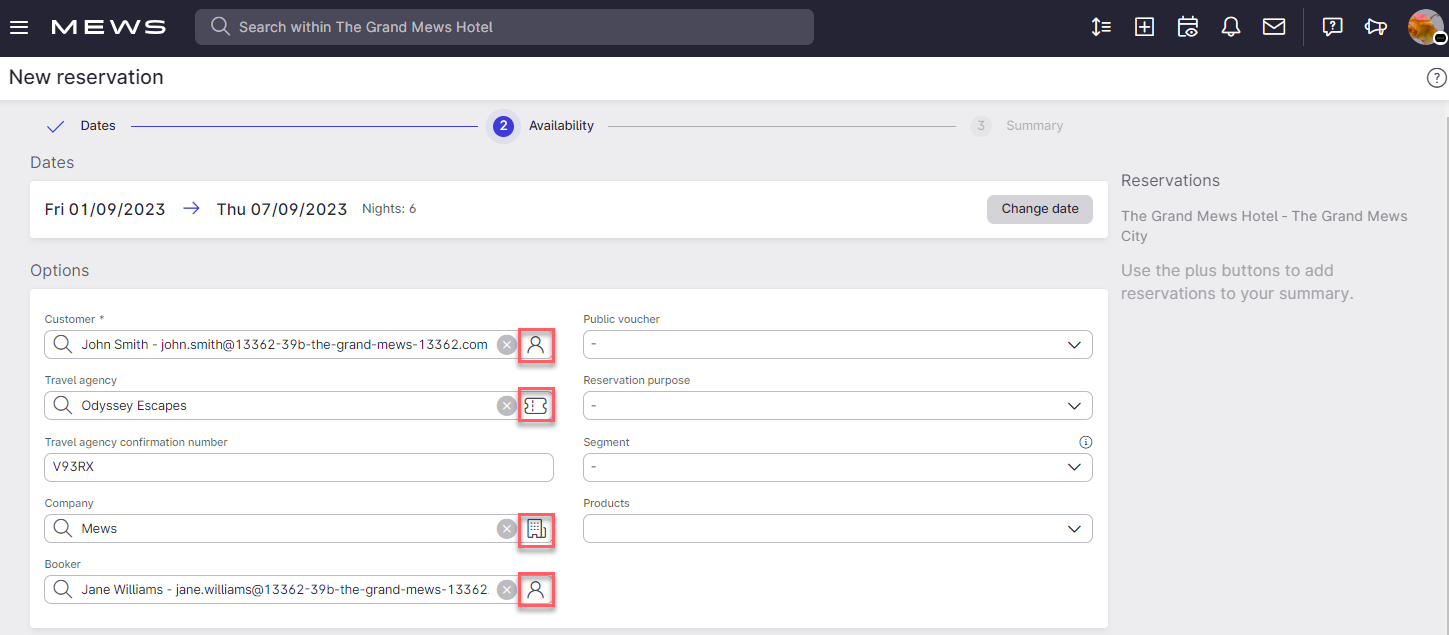The width and height of the screenshot is (1449, 635).
Task: Expand the Reservation purpose dropdown
Action: (837, 406)
